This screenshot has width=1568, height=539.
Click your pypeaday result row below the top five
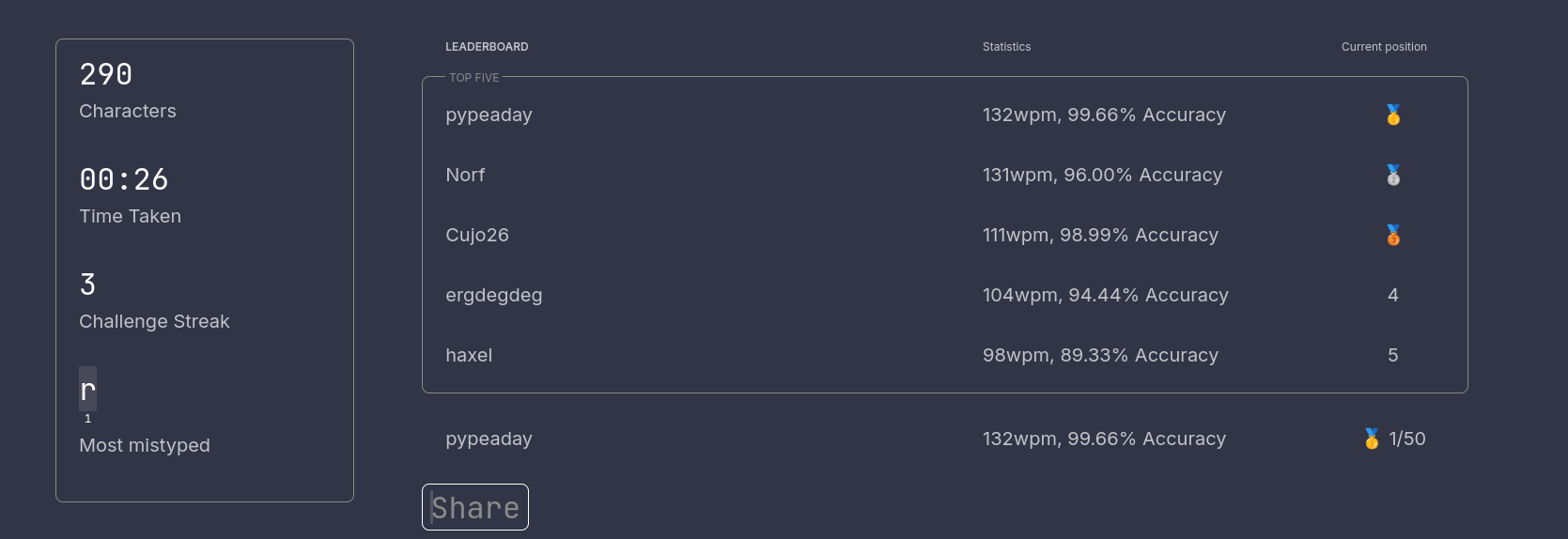[x=945, y=439]
